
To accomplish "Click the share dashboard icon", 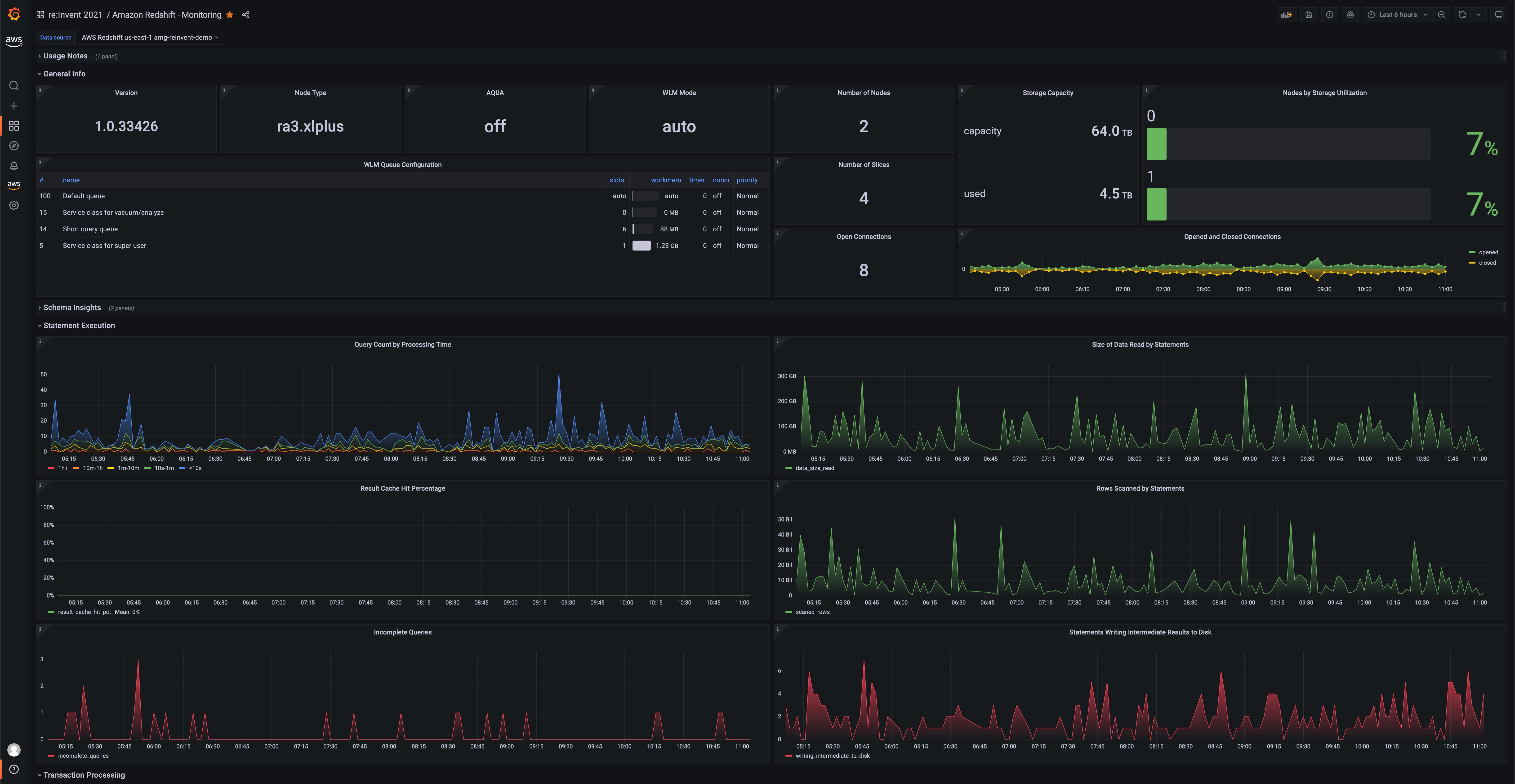I will (x=246, y=15).
